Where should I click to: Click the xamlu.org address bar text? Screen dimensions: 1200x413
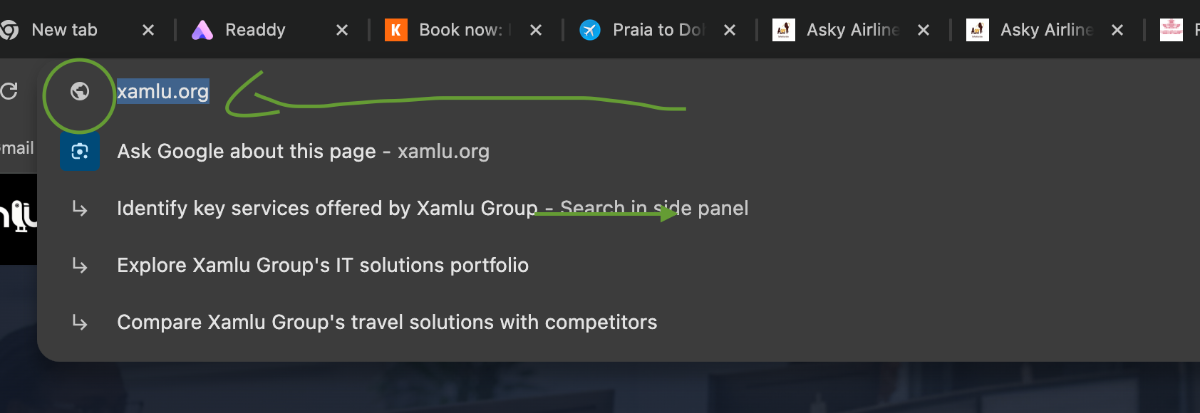pyautogui.click(x=163, y=92)
